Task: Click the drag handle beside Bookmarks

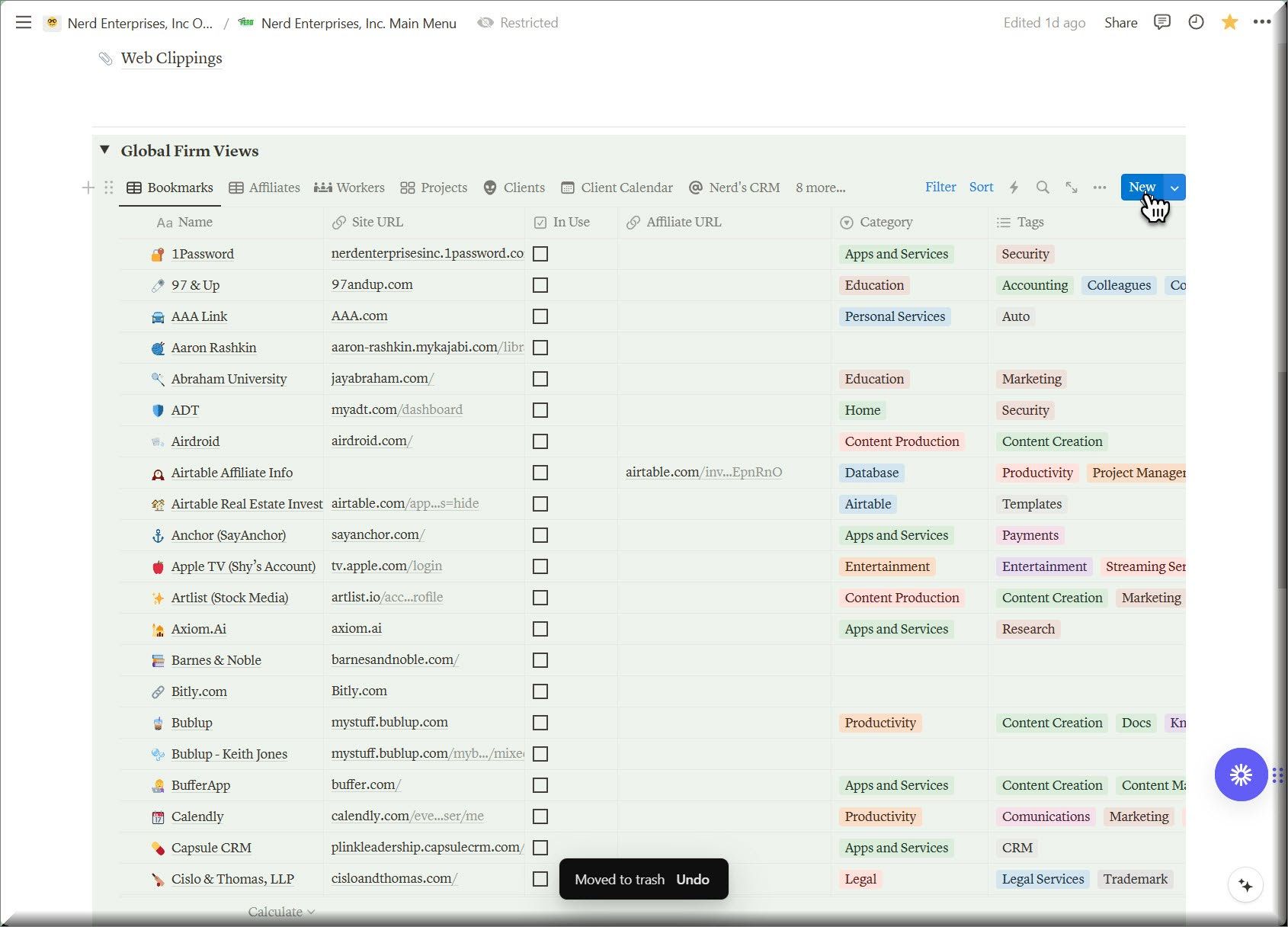Action: tap(108, 188)
